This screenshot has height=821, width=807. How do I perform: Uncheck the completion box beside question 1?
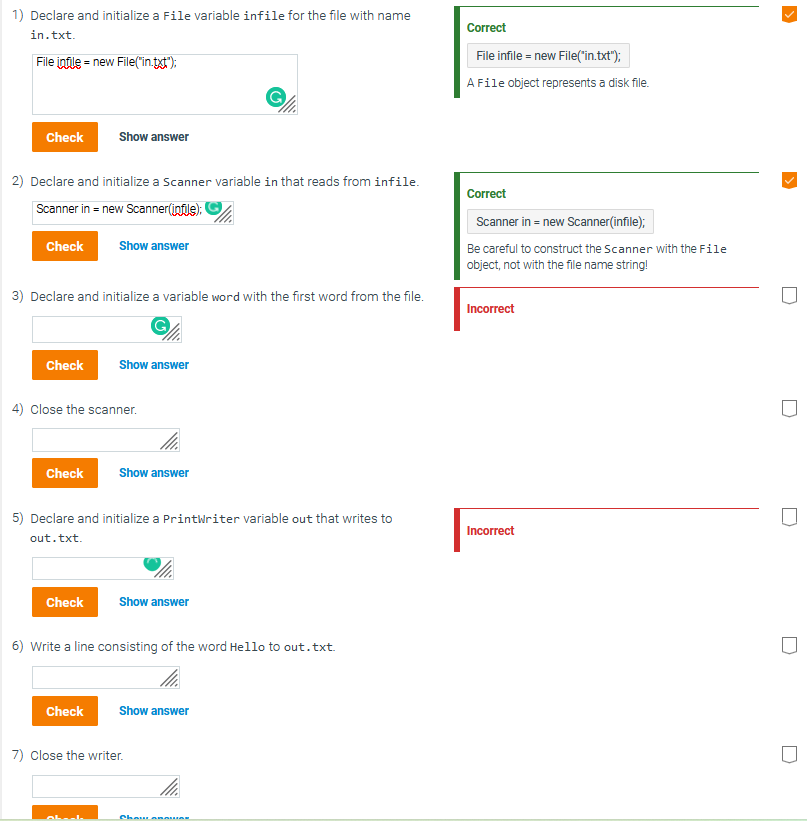click(789, 14)
